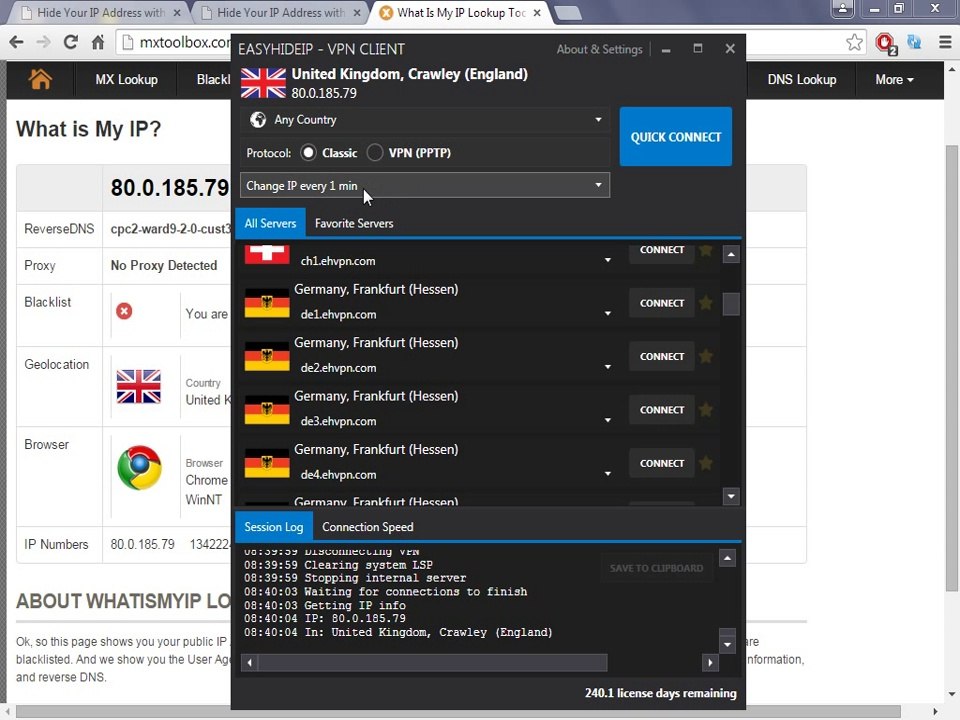The image size is (960, 720).
Task: Switch to the All Servers tab
Action: pos(270,223)
